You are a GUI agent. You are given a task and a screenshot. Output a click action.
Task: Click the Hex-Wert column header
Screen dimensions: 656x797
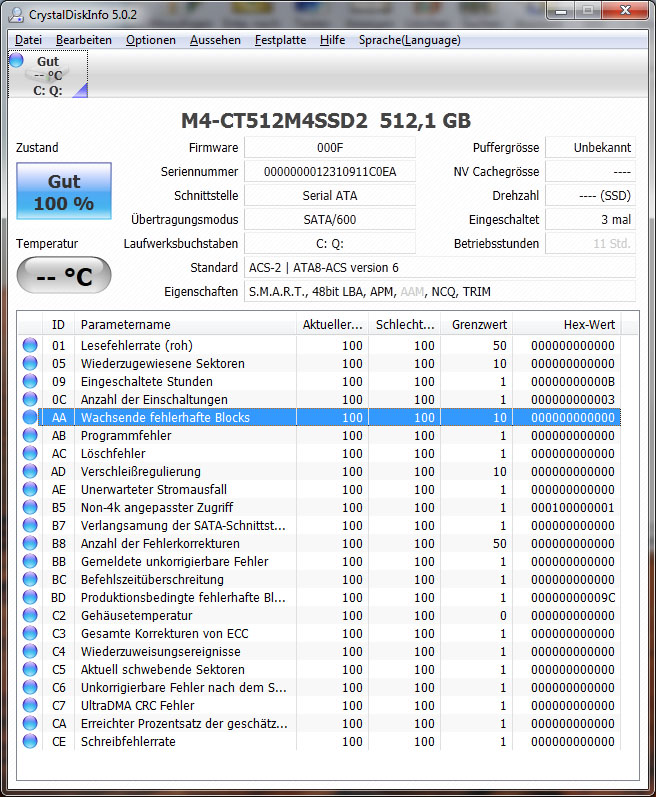(567, 324)
